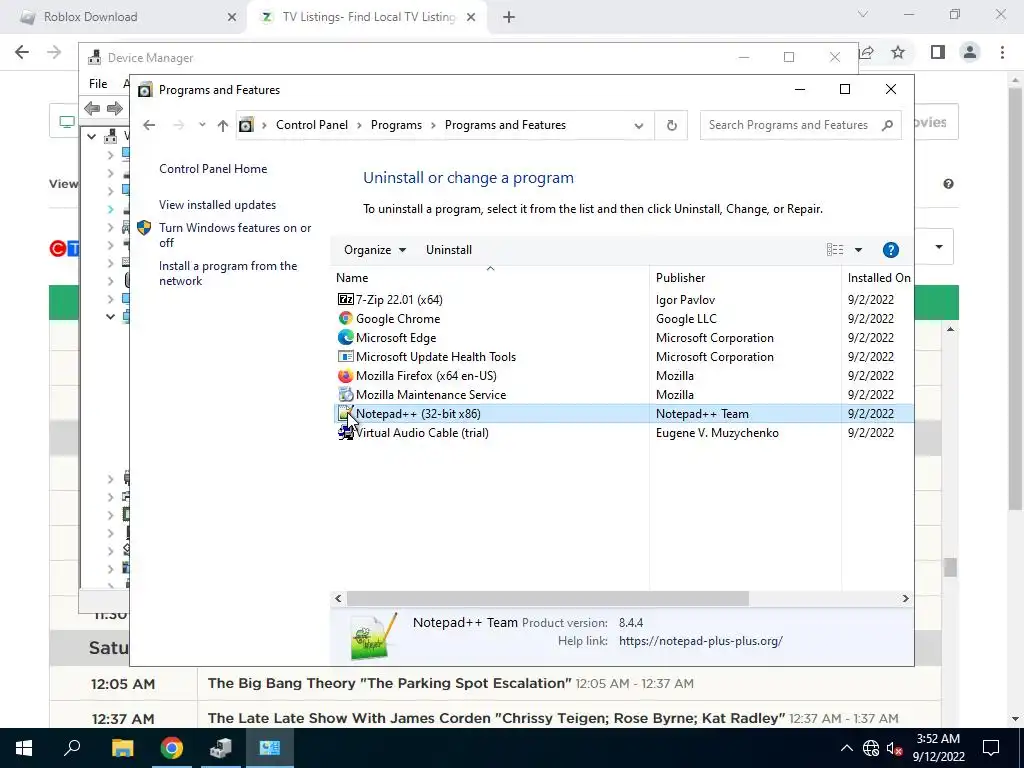Click Chrome taskbar icon
Image resolution: width=1024 pixels, height=768 pixels.
pyautogui.click(x=172, y=748)
